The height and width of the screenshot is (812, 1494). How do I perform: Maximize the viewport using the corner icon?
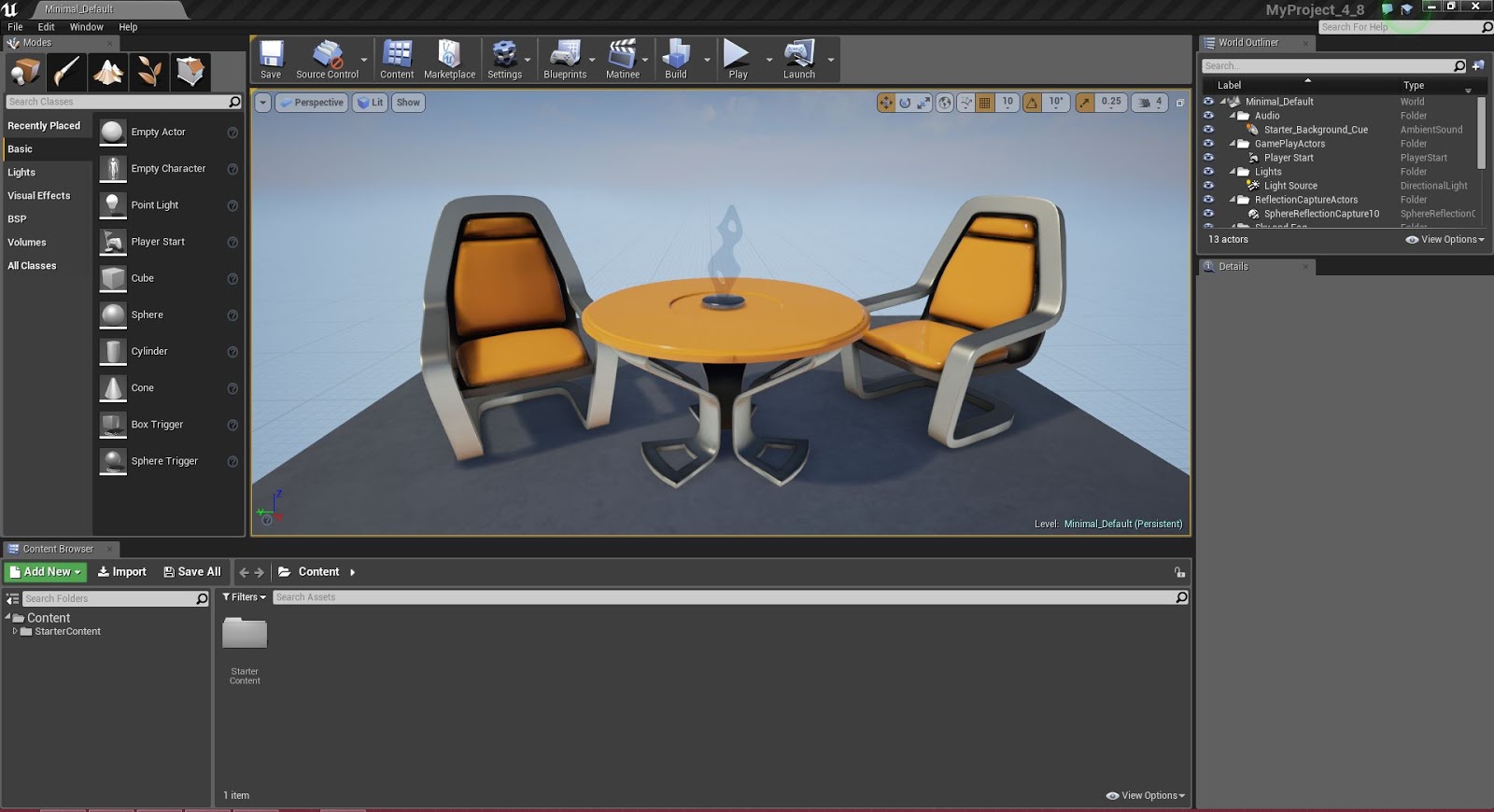[1180, 103]
